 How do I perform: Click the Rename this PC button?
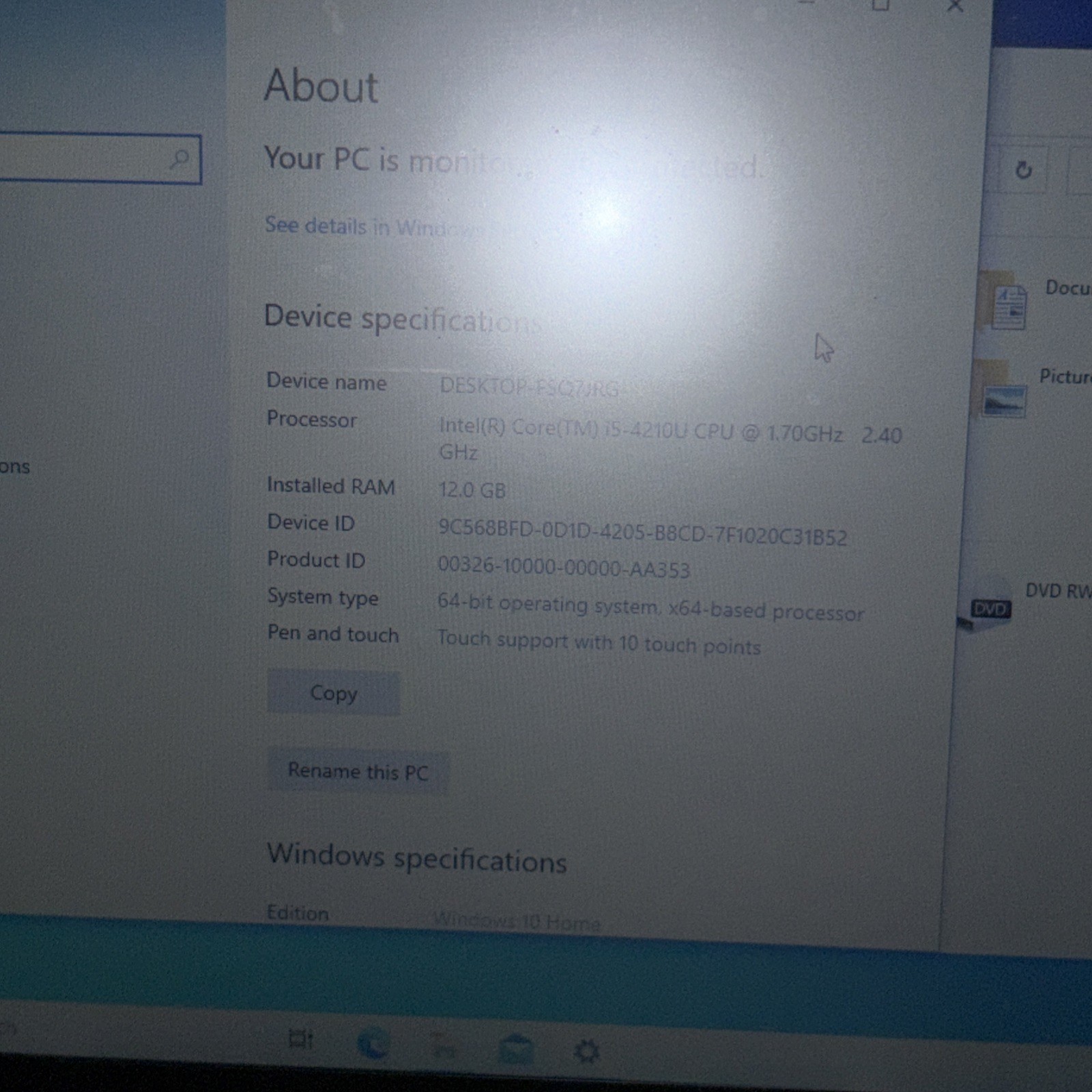358,772
